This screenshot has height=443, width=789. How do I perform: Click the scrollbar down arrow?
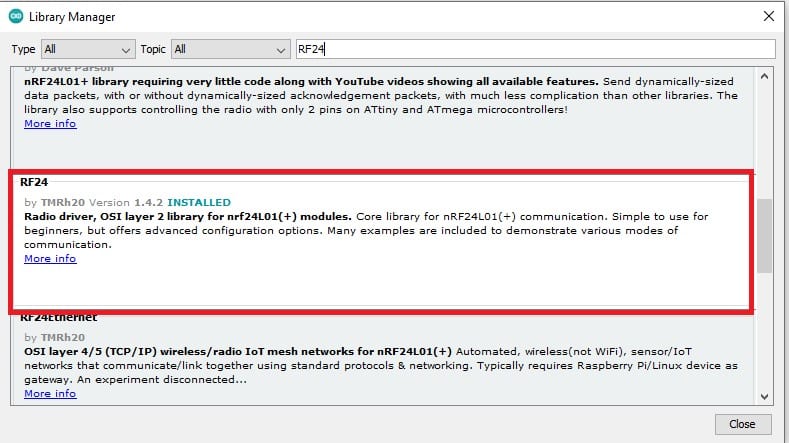pos(764,397)
